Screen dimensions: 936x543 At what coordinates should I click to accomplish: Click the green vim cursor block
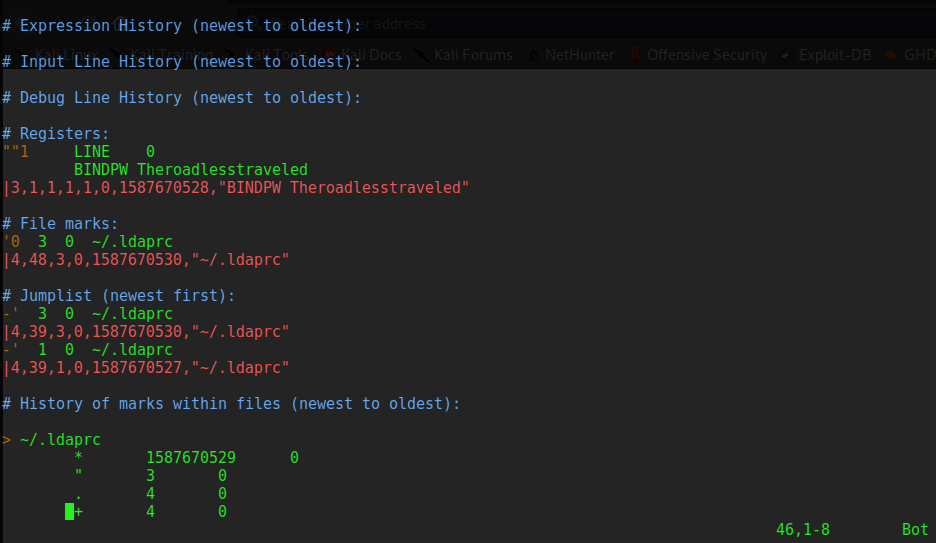point(70,512)
